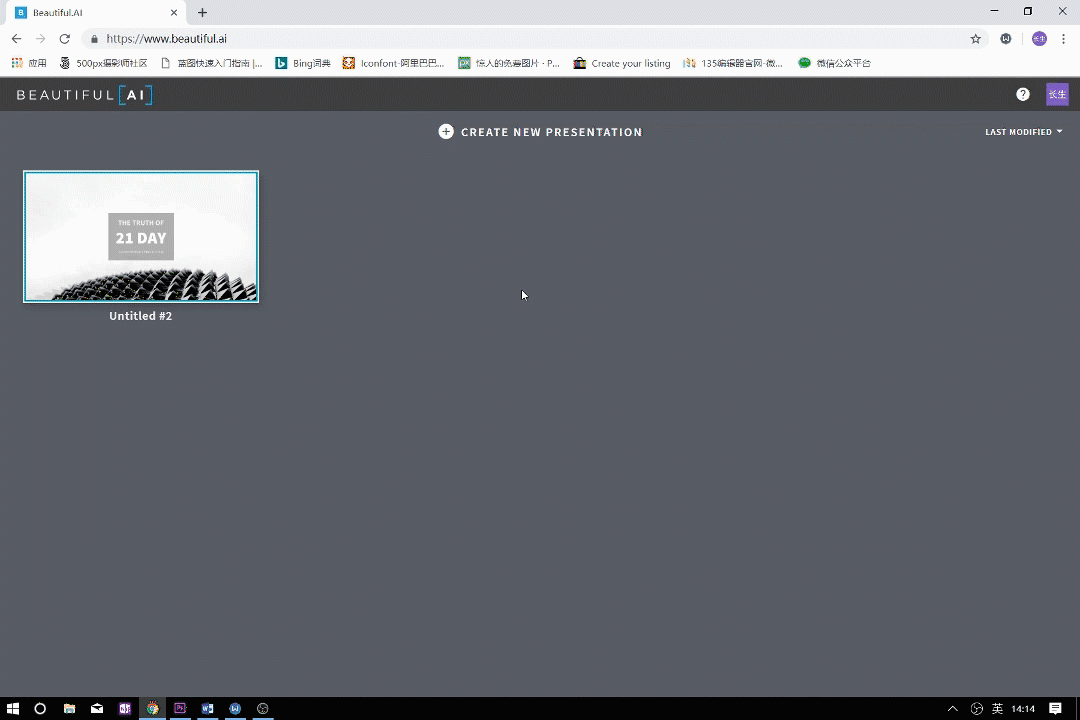Open the 21 Day presentation thumbnail

coord(141,236)
